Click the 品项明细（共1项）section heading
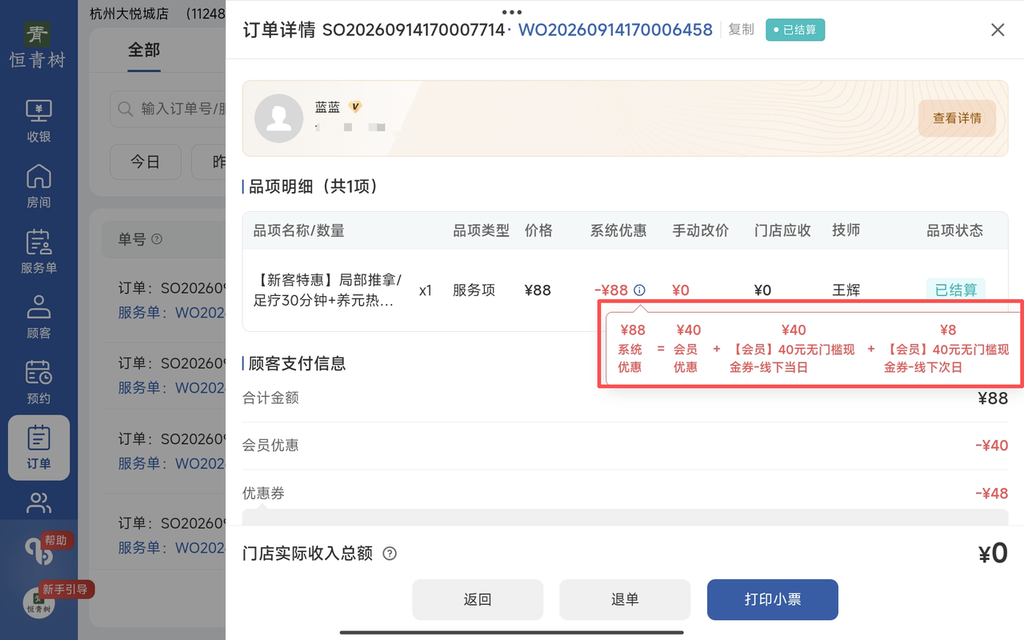Image resolution: width=1024 pixels, height=640 pixels. point(313,187)
